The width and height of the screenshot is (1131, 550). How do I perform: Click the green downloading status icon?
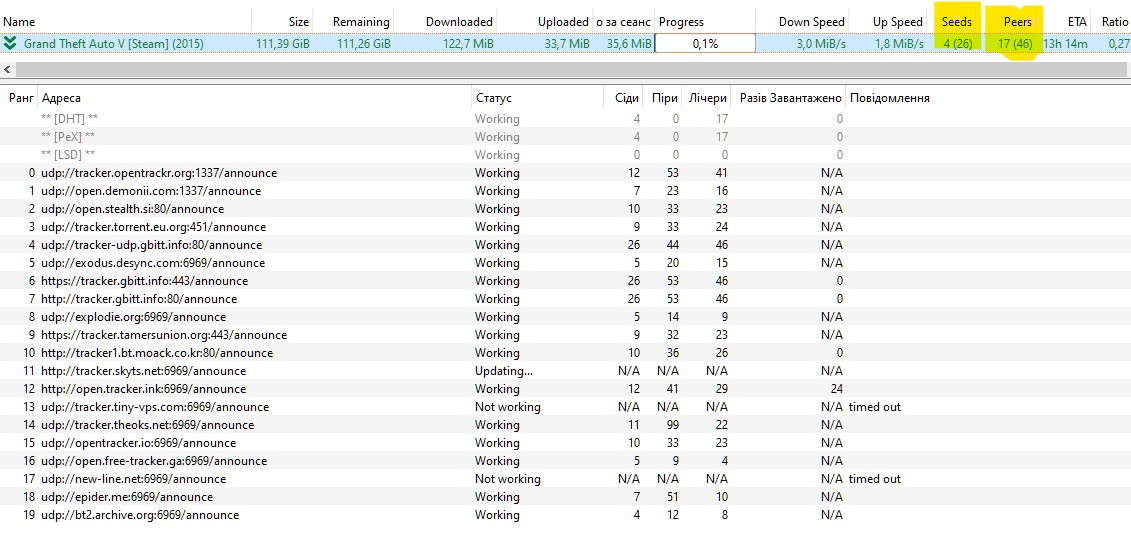point(10,43)
